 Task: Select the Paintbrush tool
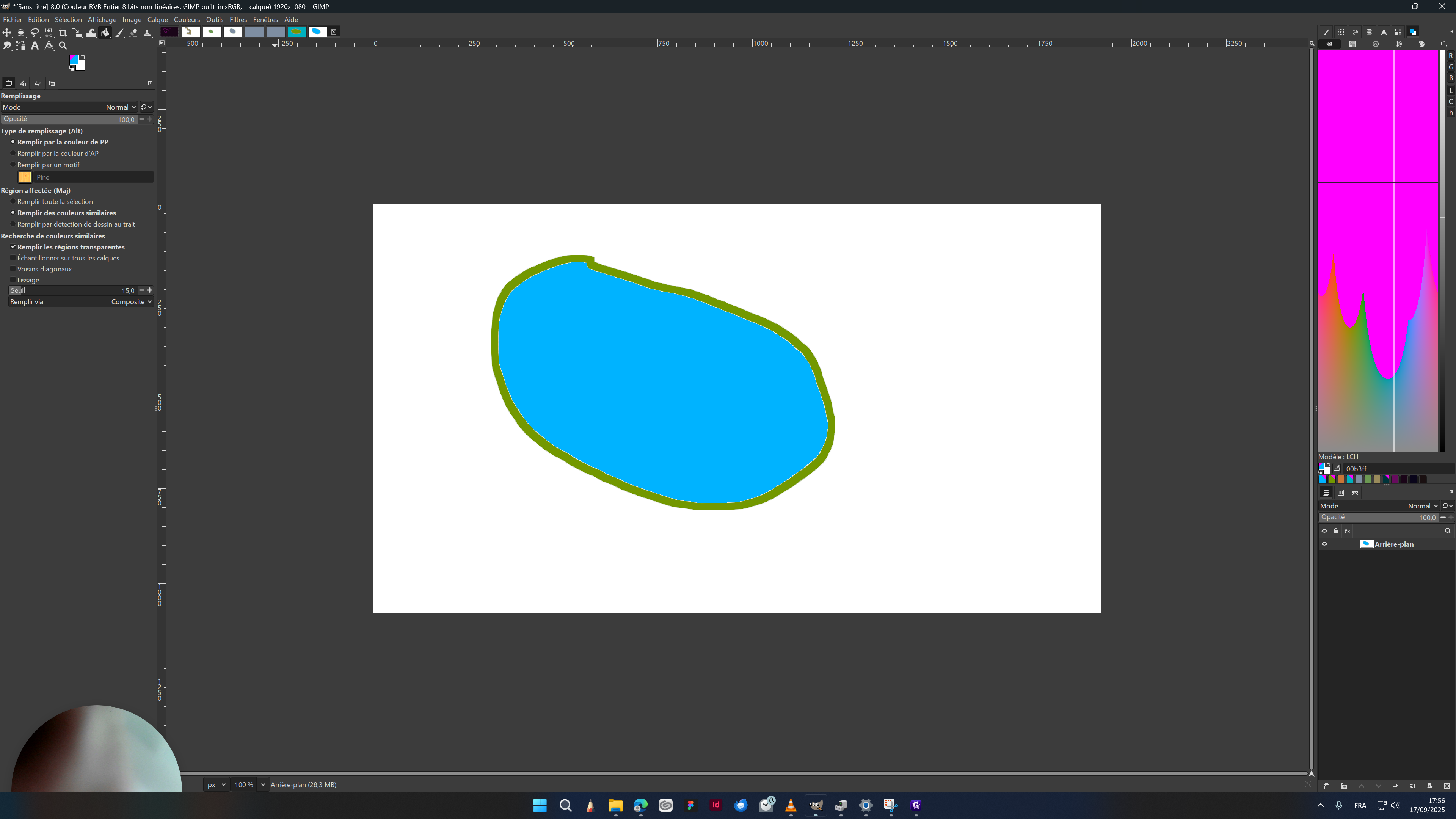(120, 33)
